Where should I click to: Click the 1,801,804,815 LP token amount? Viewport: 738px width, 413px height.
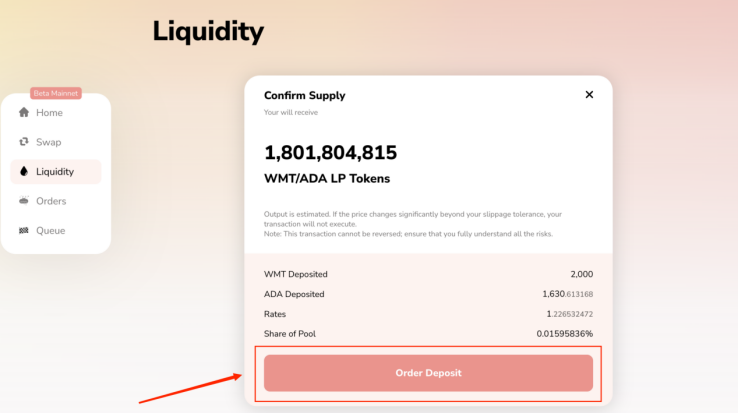330,153
